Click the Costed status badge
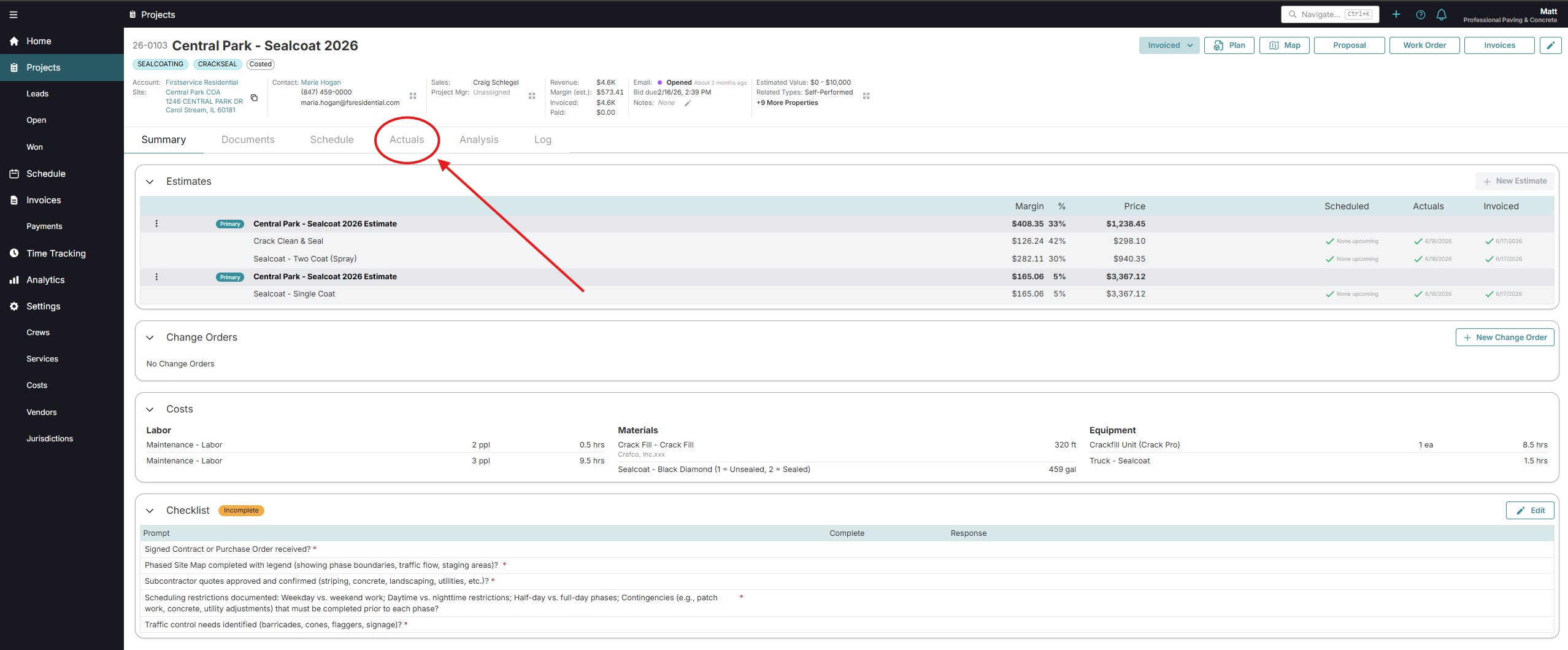Image resolution: width=1568 pixels, height=650 pixels. coord(260,64)
